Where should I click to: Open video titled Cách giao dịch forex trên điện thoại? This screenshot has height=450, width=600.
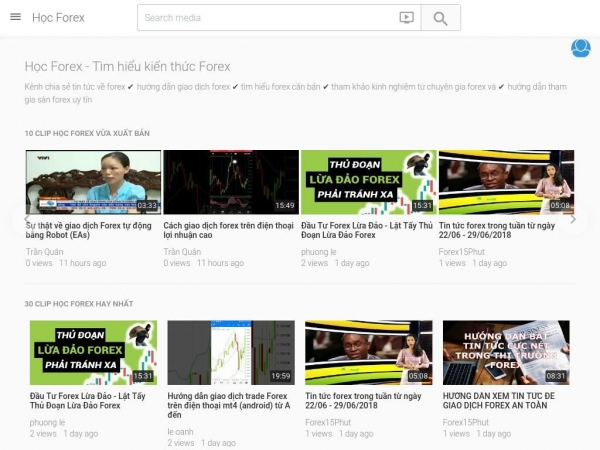[x=229, y=230]
